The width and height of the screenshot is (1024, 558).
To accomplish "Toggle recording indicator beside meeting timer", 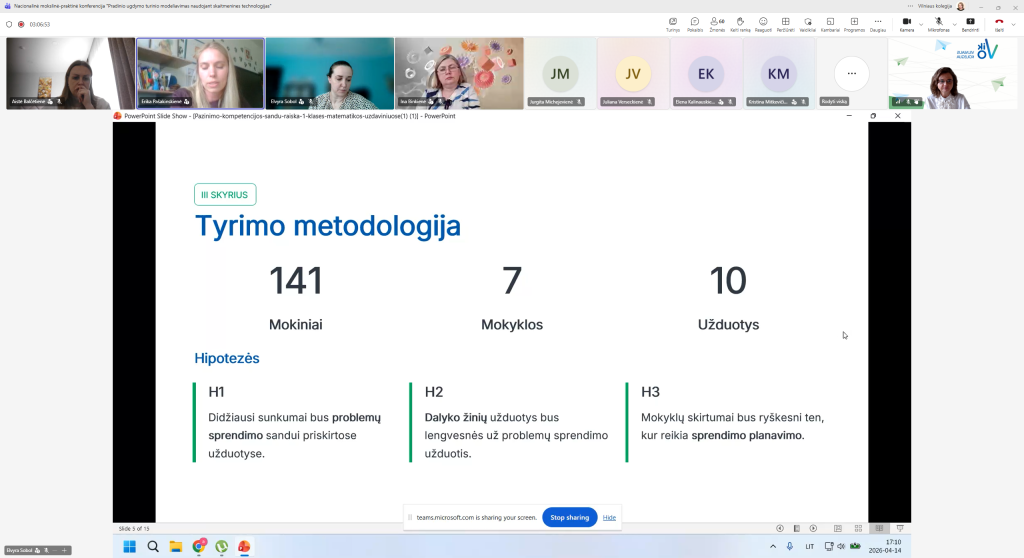I will 21,24.
